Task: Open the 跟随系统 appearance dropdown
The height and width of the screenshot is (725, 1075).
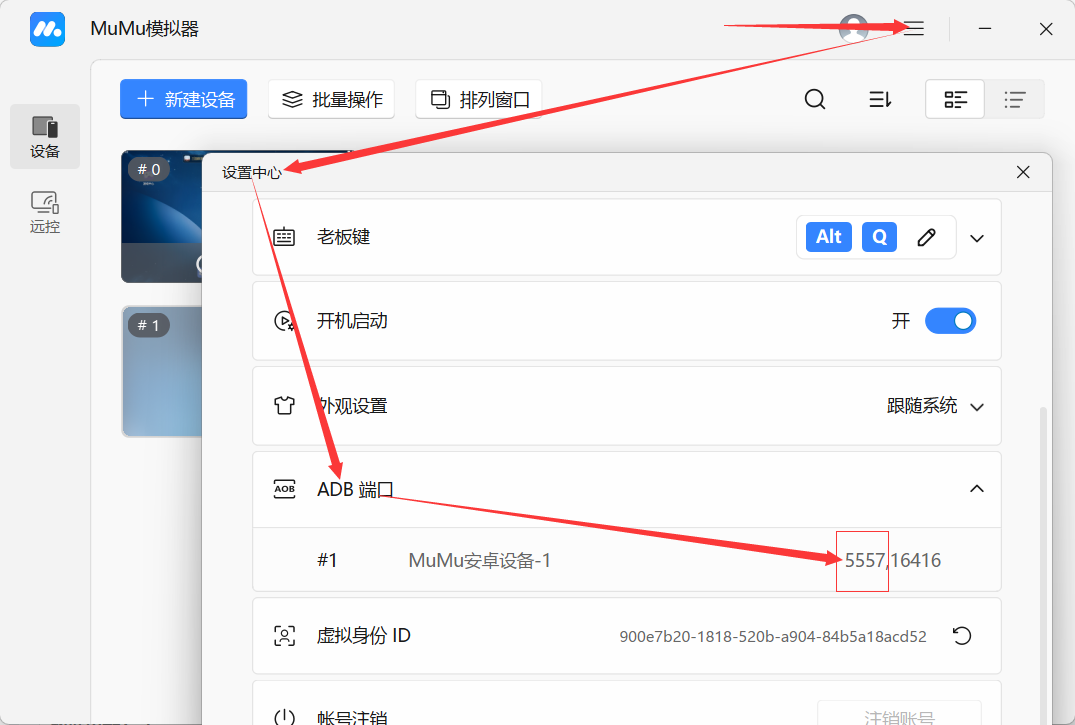Action: pos(935,406)
